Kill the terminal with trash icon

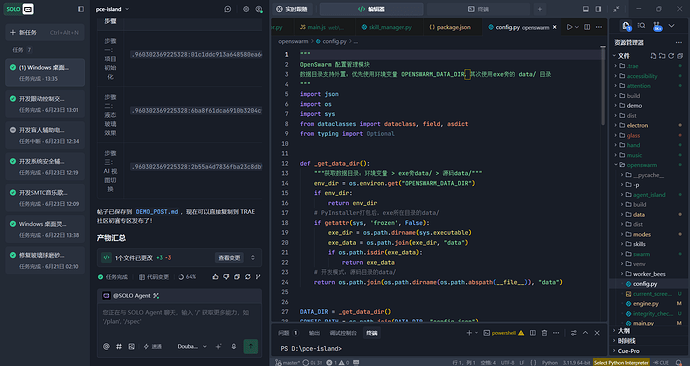544,333
